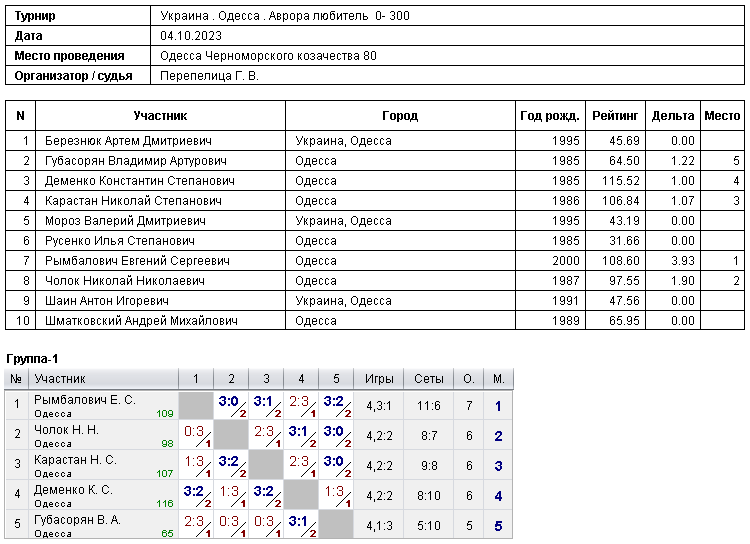This screenshot has height=544, width=750.
Task: Select participant 'Чолок Николай Николаевич'
Action: (x=125, y=281)
